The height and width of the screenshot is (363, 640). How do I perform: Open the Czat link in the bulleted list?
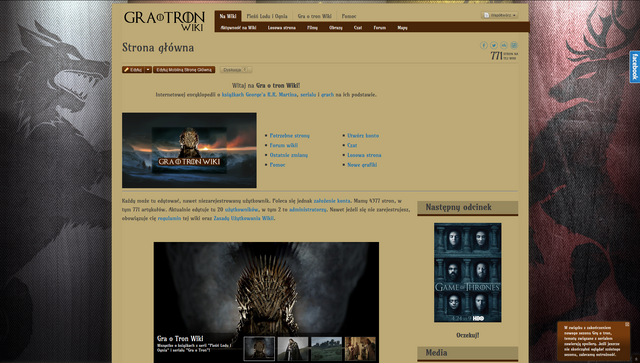tap(352, 145)
